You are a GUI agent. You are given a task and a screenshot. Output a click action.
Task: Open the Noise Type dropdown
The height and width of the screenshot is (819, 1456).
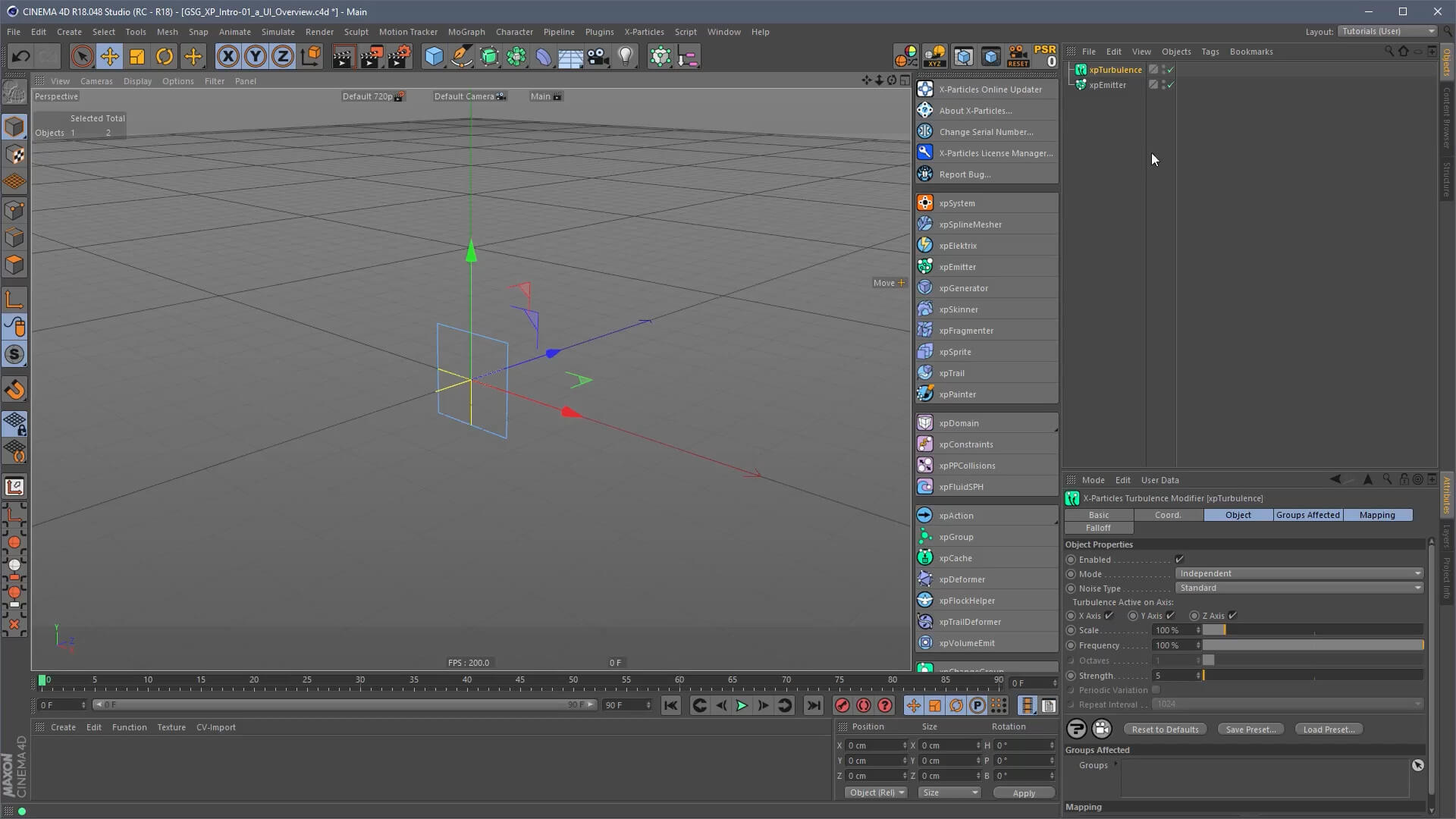pyautogui.click(x=1298, y=588)
